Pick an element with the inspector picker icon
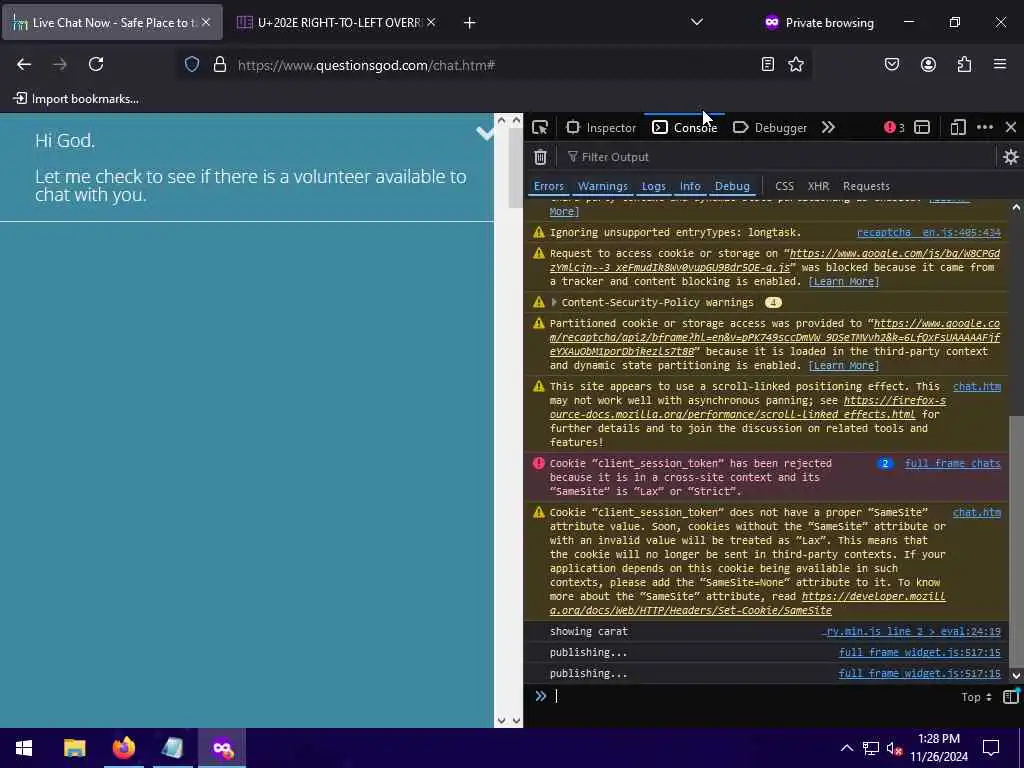 (x=539, y=127)
